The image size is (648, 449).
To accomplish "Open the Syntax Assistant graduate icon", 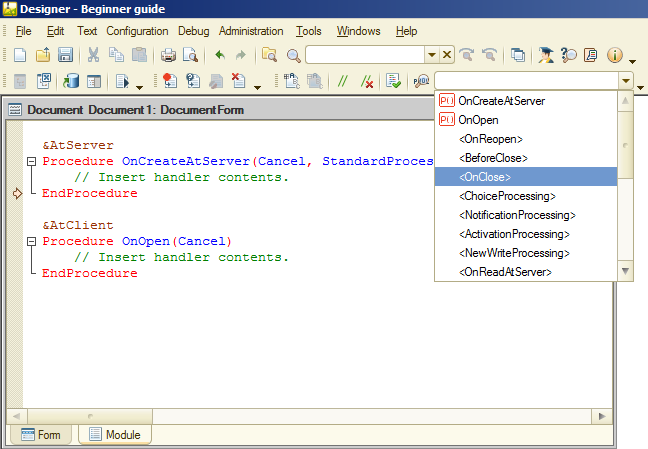I will [x=546, y=55].
